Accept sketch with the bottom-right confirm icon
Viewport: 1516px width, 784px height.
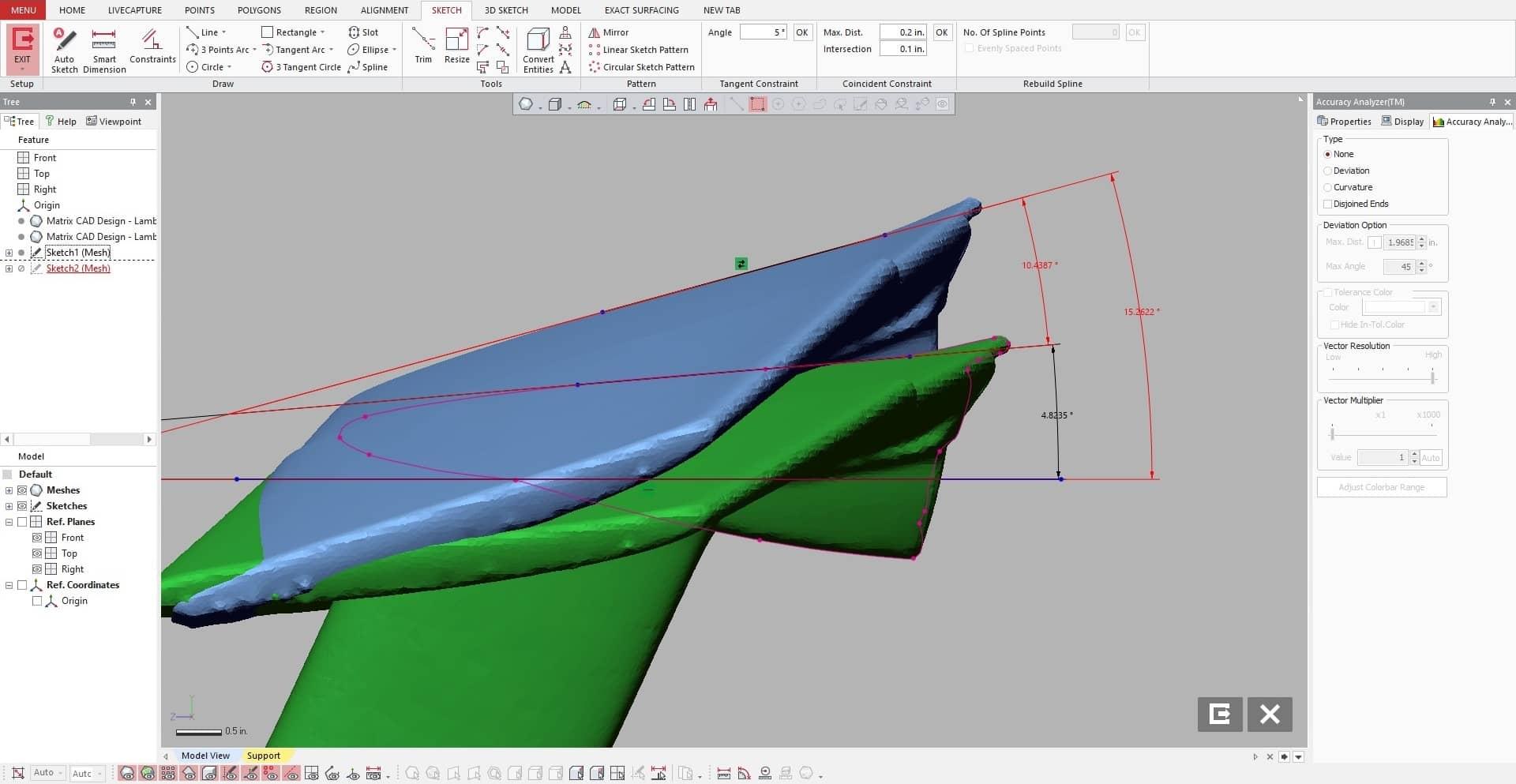coord(1220,715)
